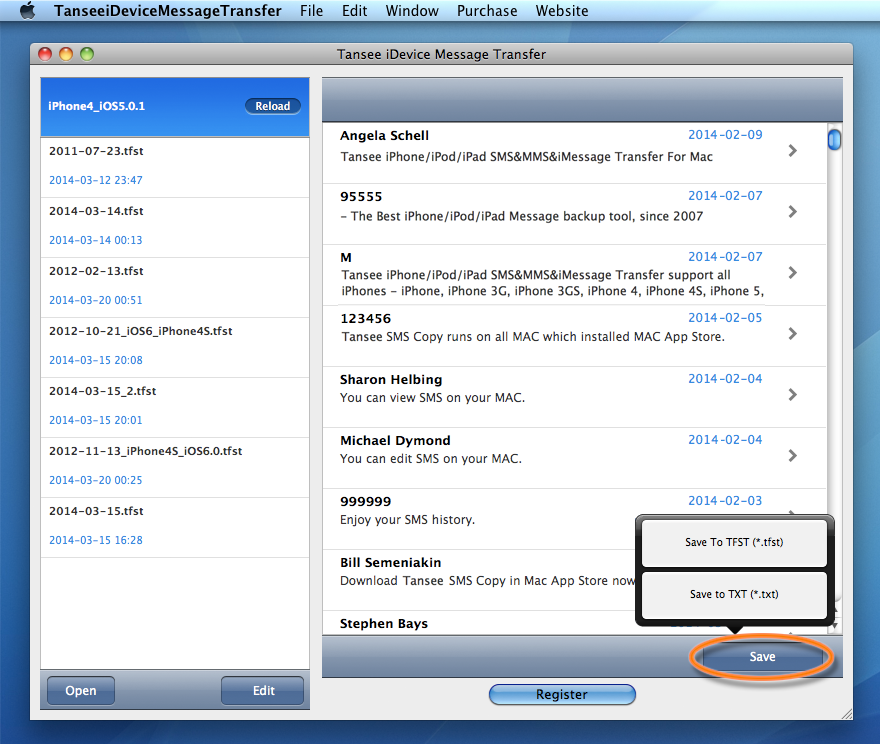This screenshot has width=880, height=744.
Task: Expand Michael Dymond conversation chevron
Action: pos(792,456)
